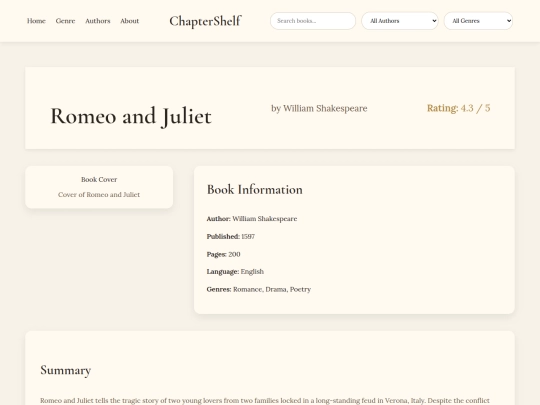540x405 pixels.
Task: Click the Book Cover label
Action: [99, 179]
